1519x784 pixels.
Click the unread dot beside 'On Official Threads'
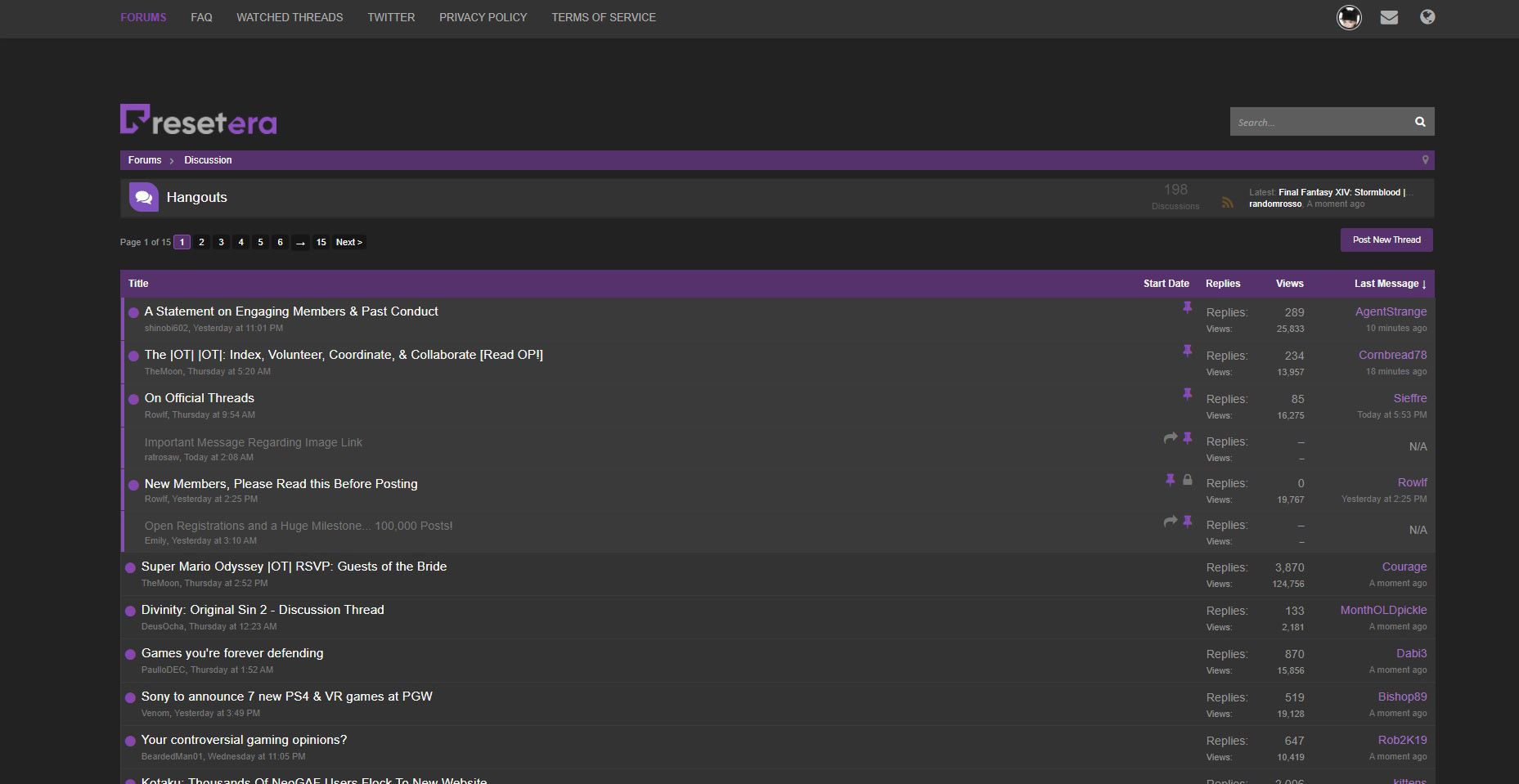pyautogui.click(x=133, y=399)
